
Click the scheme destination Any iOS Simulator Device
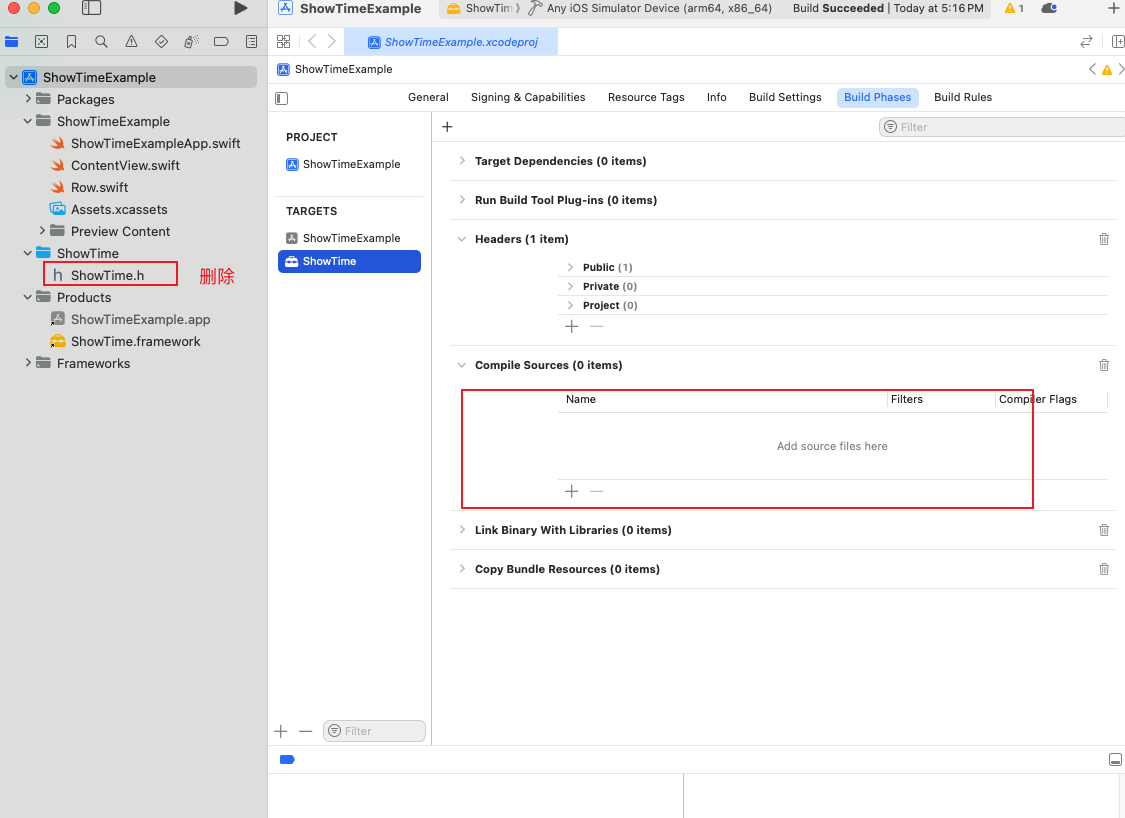pyautogui.click(x=659, y=8)
